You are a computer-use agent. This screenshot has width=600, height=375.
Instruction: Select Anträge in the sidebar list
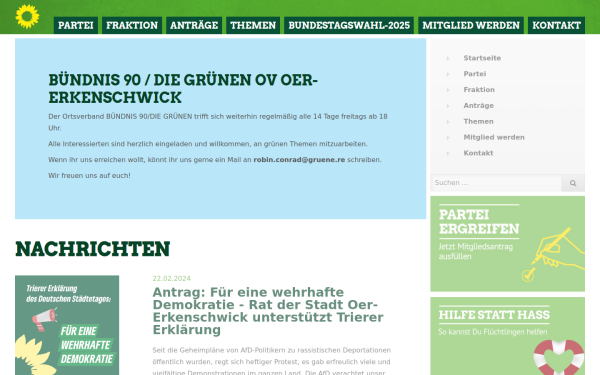479,106
